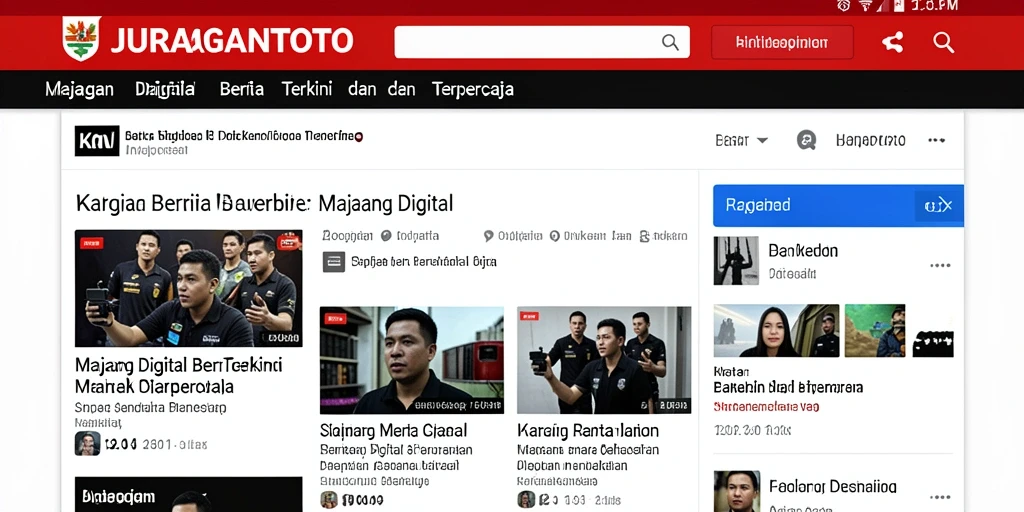Click the red badge on the portrait thumbnail
The image size is (1024, 512).
coord(336,319)
